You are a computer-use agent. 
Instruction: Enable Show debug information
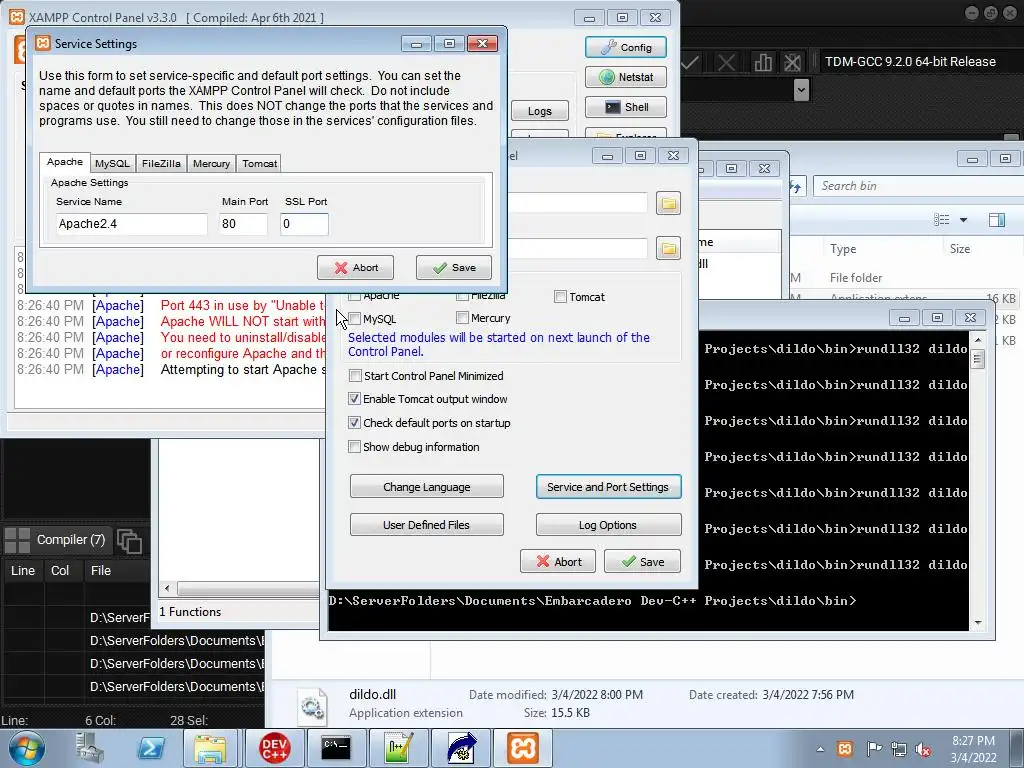coord(355,447)
